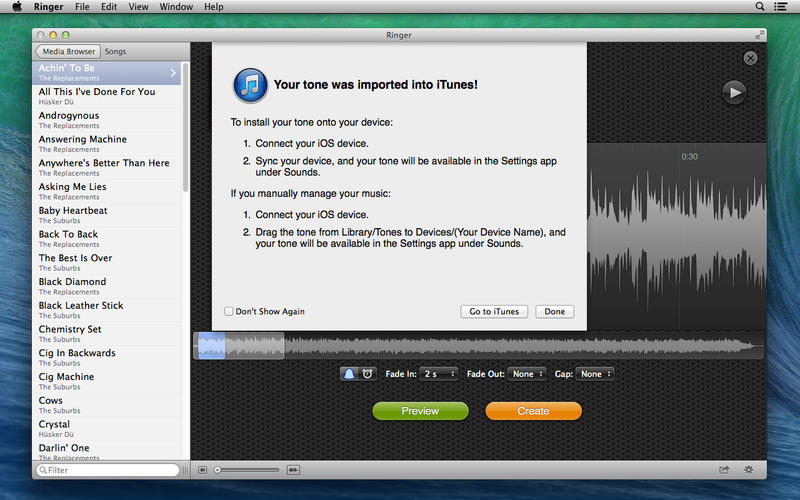Click the large waveform display
Viewport: 800px width, 500px height.
click(677, 237)
